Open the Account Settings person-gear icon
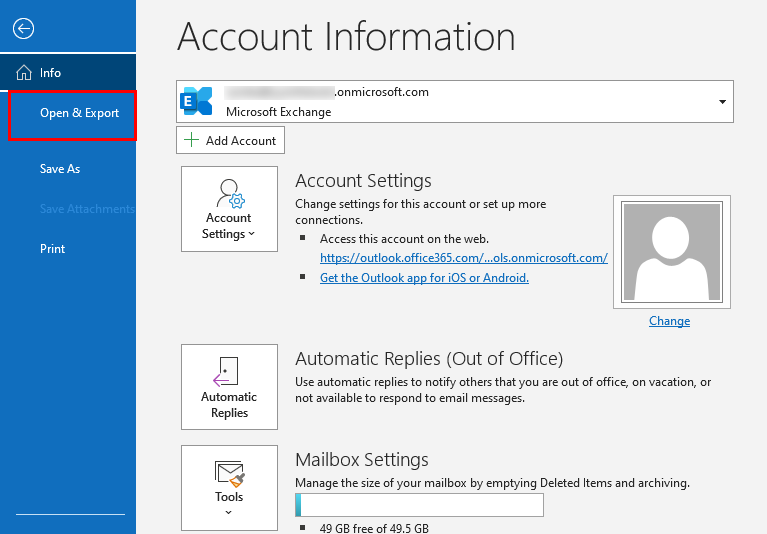The image size is (767, 534). click(230, 194)
